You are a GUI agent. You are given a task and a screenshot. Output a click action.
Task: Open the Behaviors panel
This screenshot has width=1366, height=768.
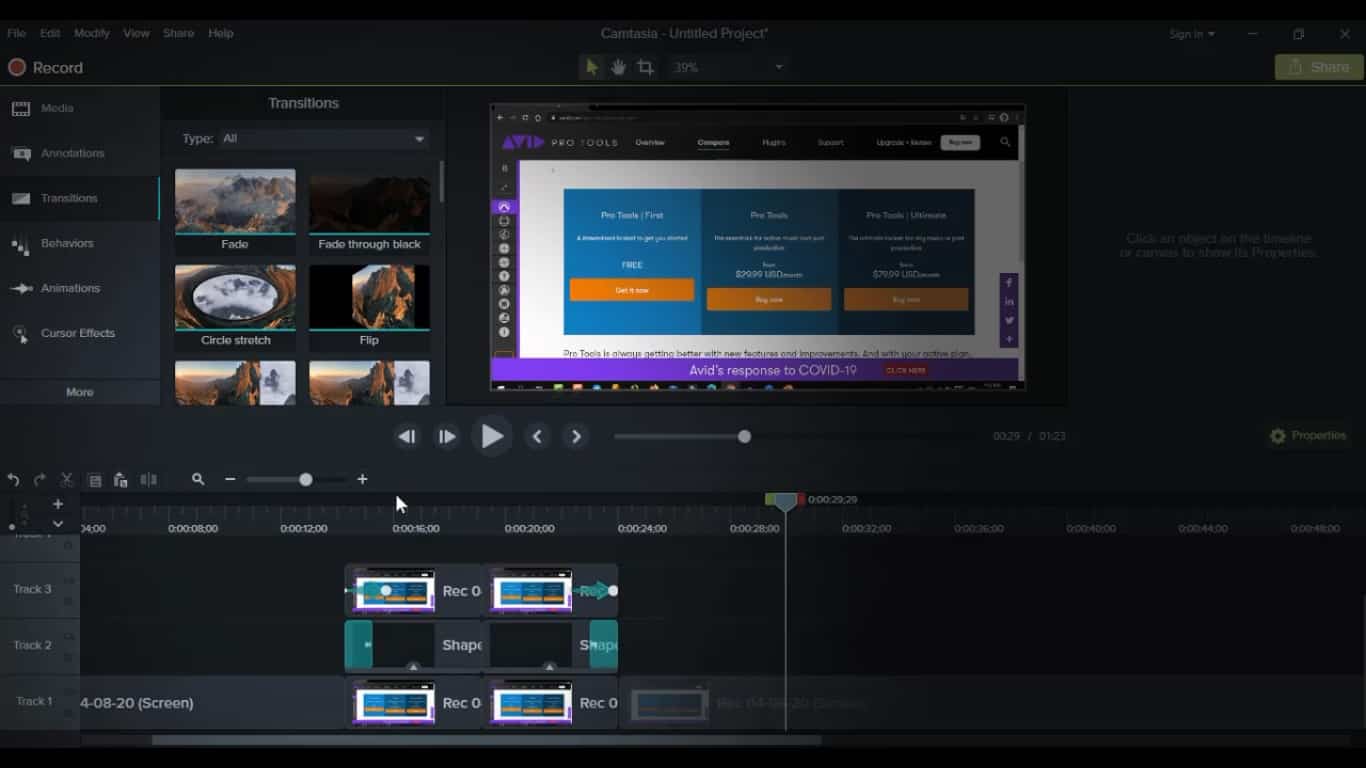coord(68,243)
